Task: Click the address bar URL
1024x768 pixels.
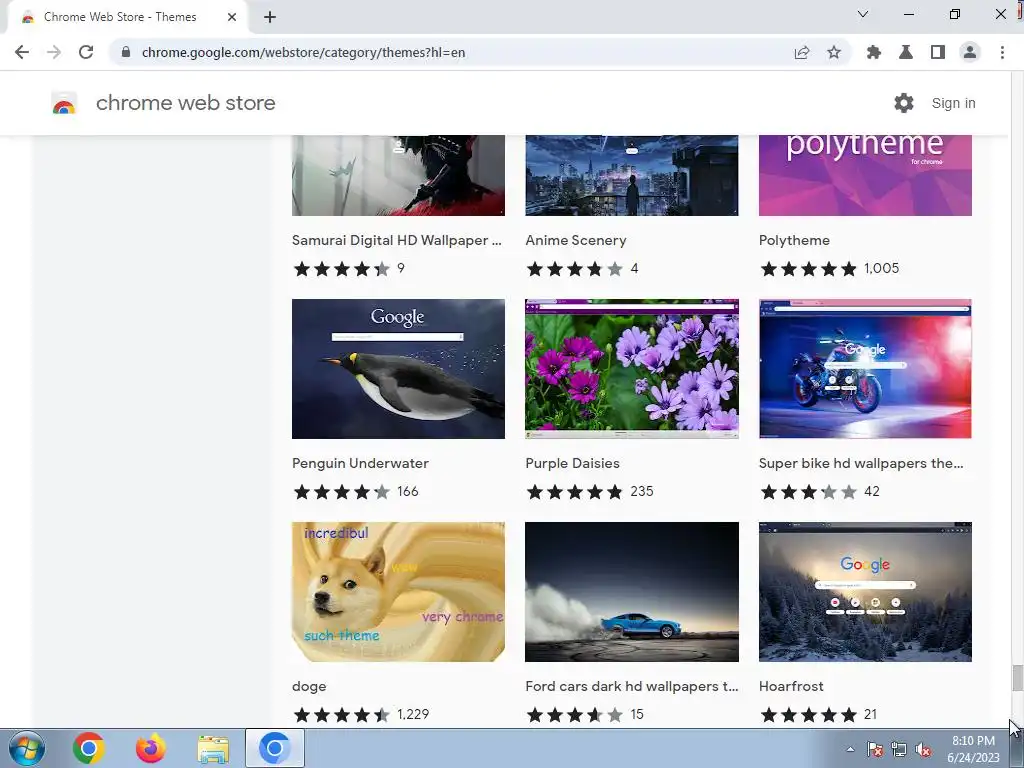Action: (x=303, y=52)
